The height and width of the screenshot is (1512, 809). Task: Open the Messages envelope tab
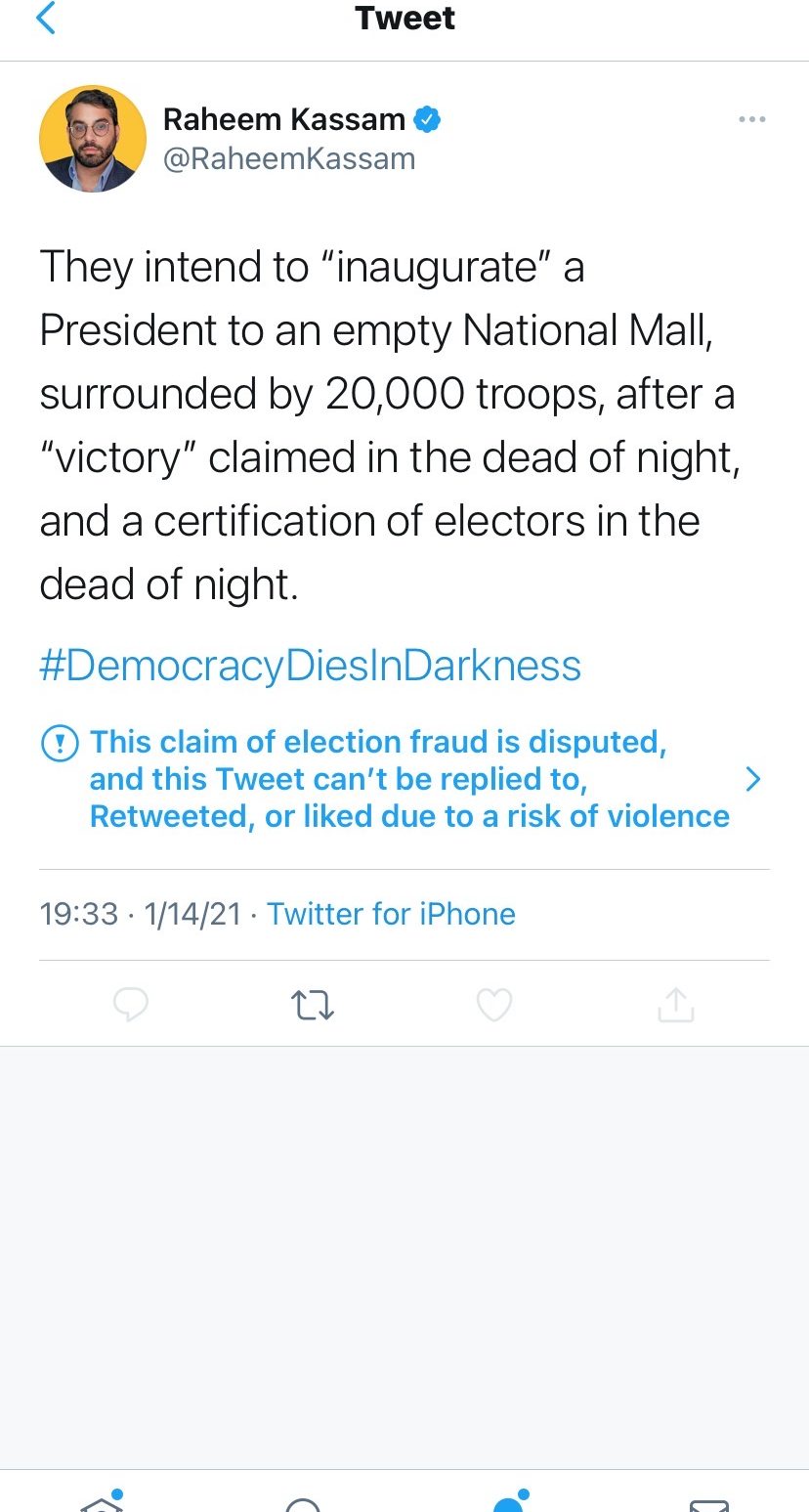click(x=708, y=1504)
